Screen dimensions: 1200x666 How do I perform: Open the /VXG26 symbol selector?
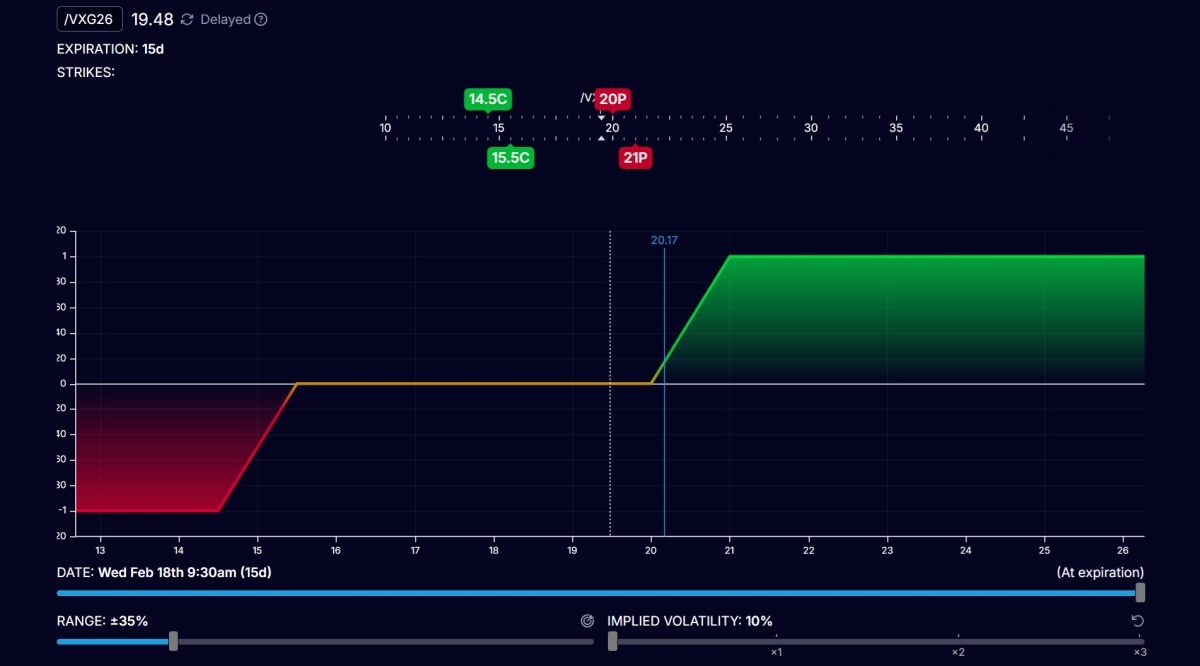tap(90, 19)
